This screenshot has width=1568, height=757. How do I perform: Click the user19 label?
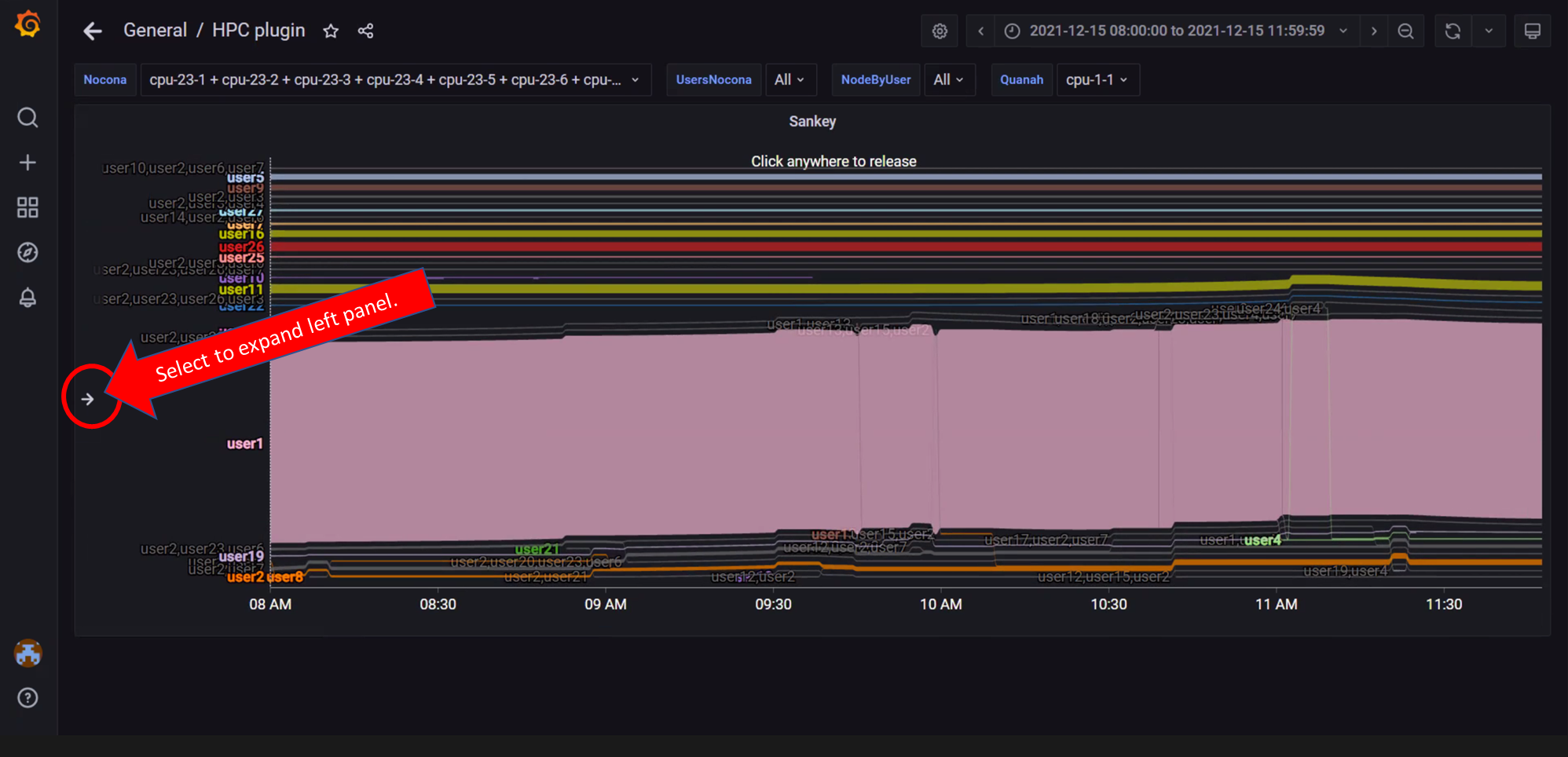click(x=241, y=557)
